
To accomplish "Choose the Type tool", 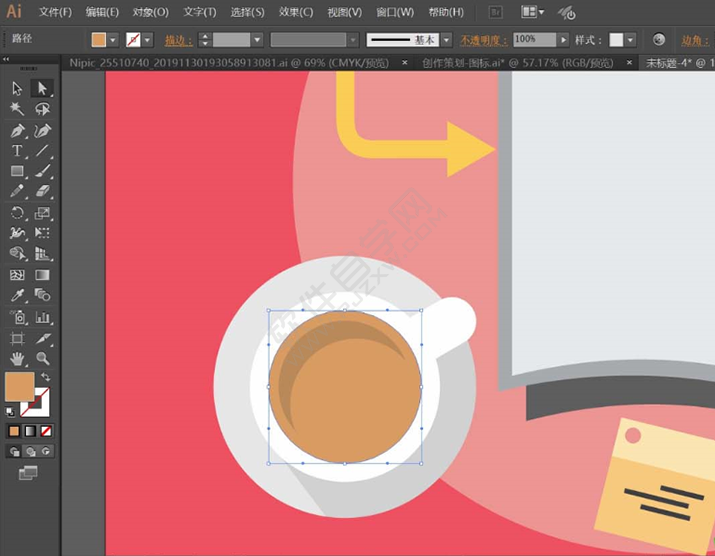I will [17, 151].
